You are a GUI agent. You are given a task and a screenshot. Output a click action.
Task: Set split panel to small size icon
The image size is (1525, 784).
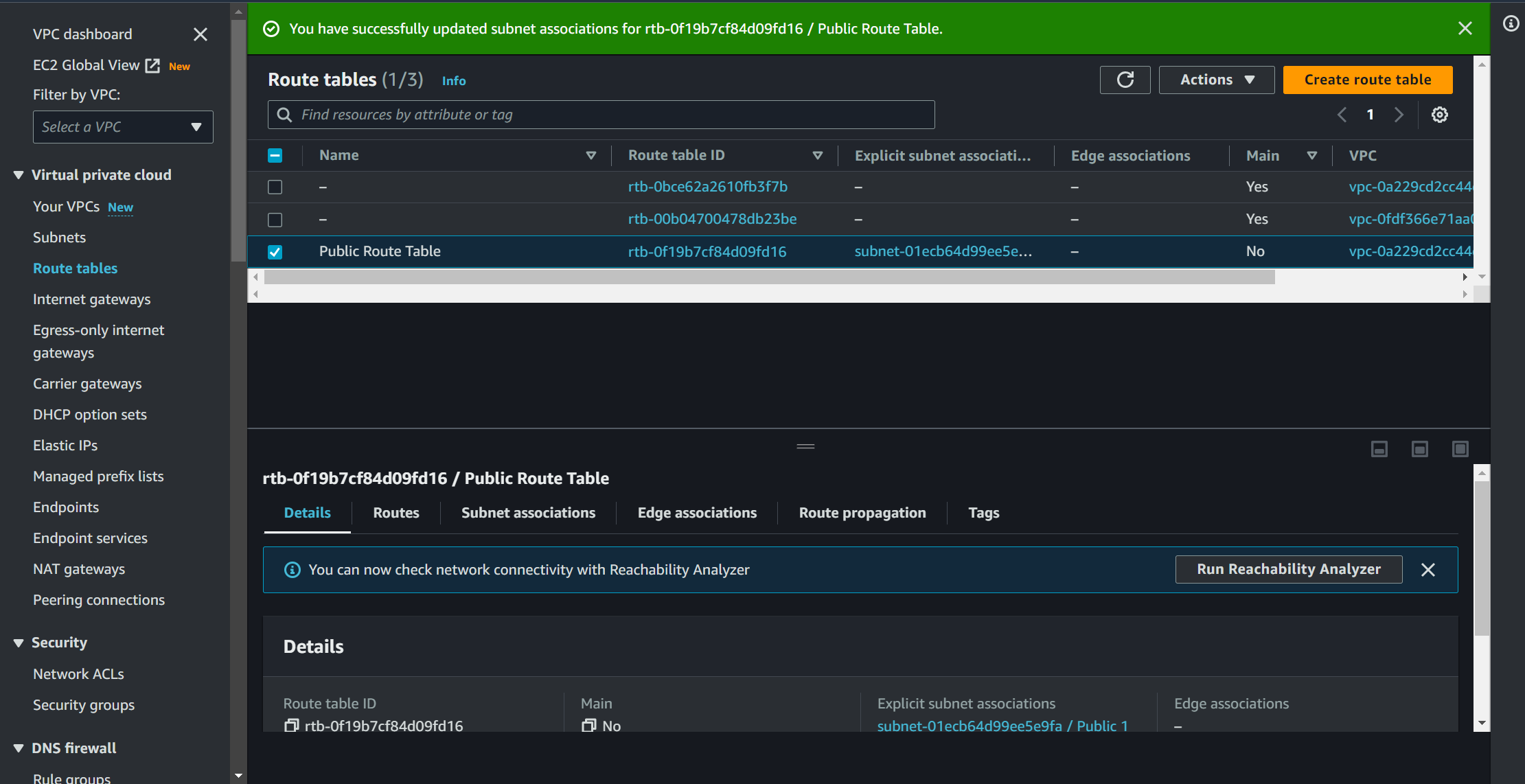click(1379, 449)
